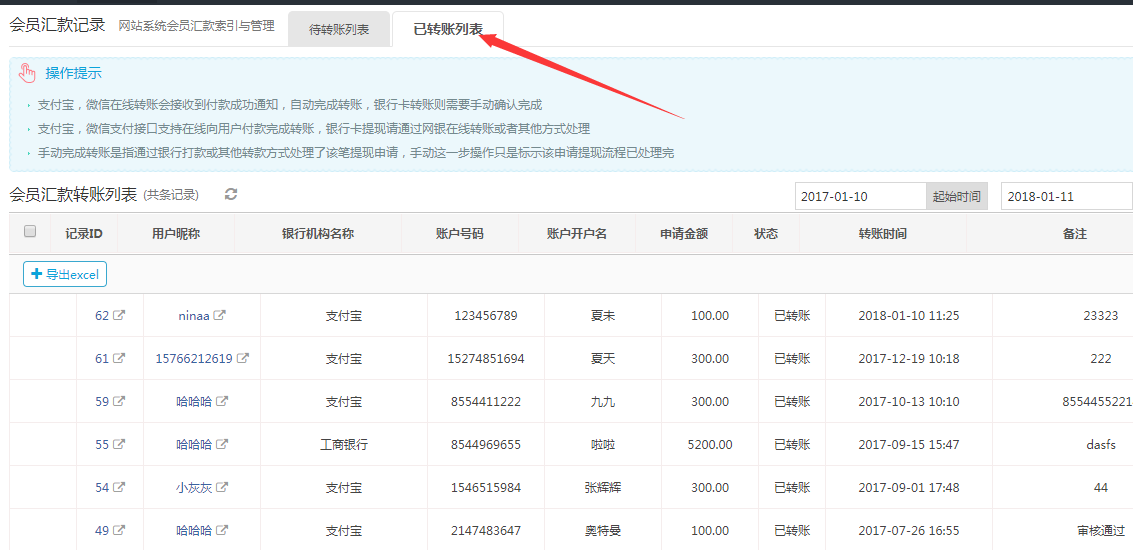This screenshot has height=550, width=1133.
Task: Click the hand icon beside 操作提示
Action: [27, 73]
